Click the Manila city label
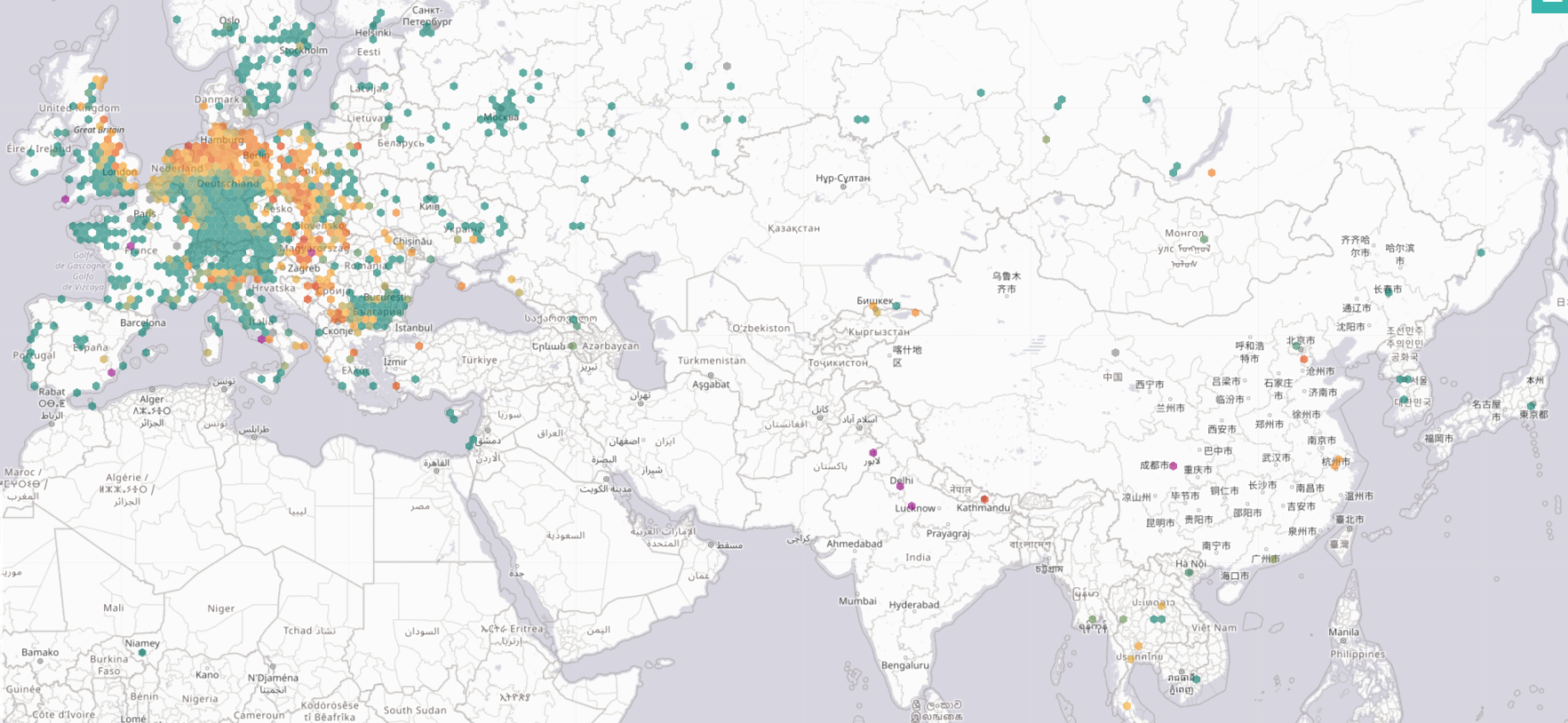Image resolution: width=1568 pixels, height=723 pixels. pos(1344,632)
